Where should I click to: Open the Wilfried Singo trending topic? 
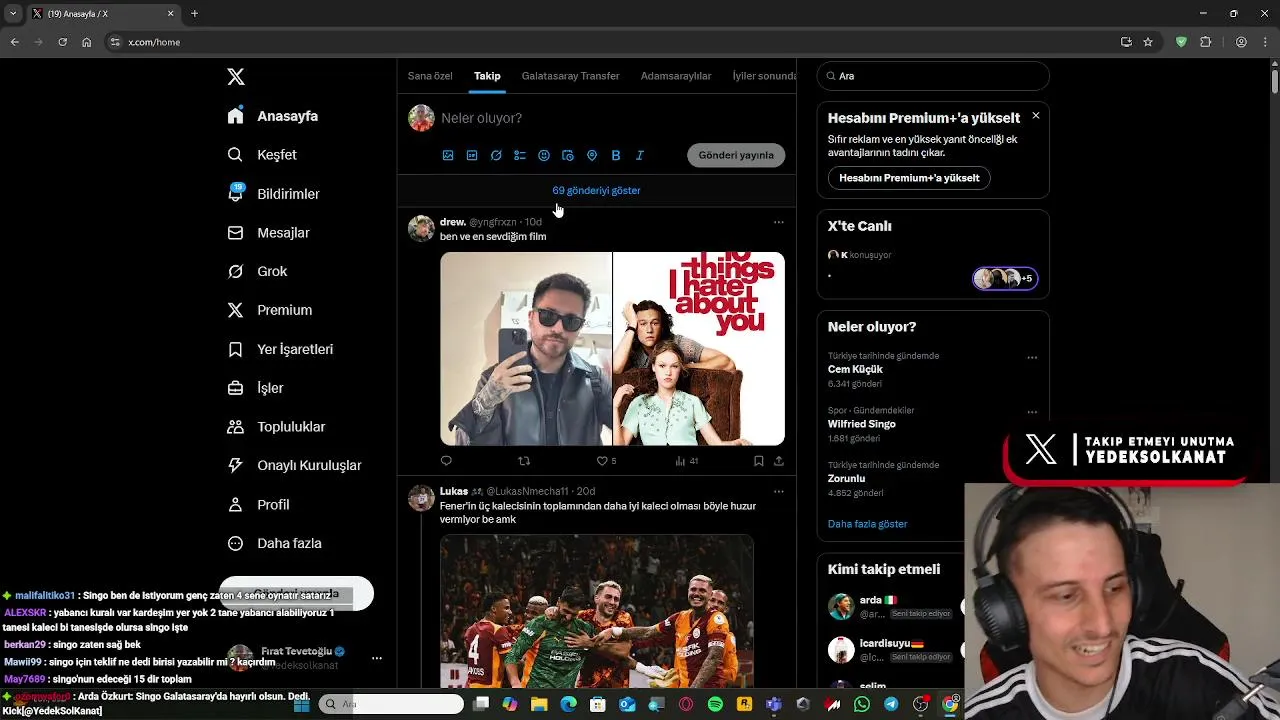point(862,424)
